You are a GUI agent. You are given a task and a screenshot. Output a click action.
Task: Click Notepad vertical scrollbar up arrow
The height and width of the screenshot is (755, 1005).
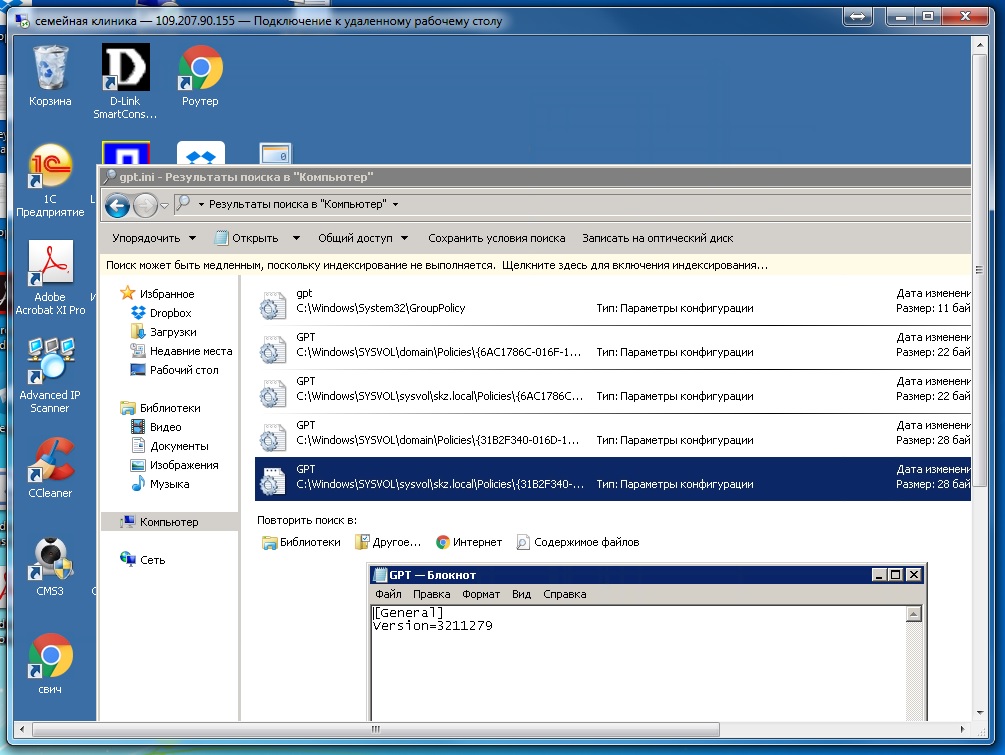coord(914,614)
